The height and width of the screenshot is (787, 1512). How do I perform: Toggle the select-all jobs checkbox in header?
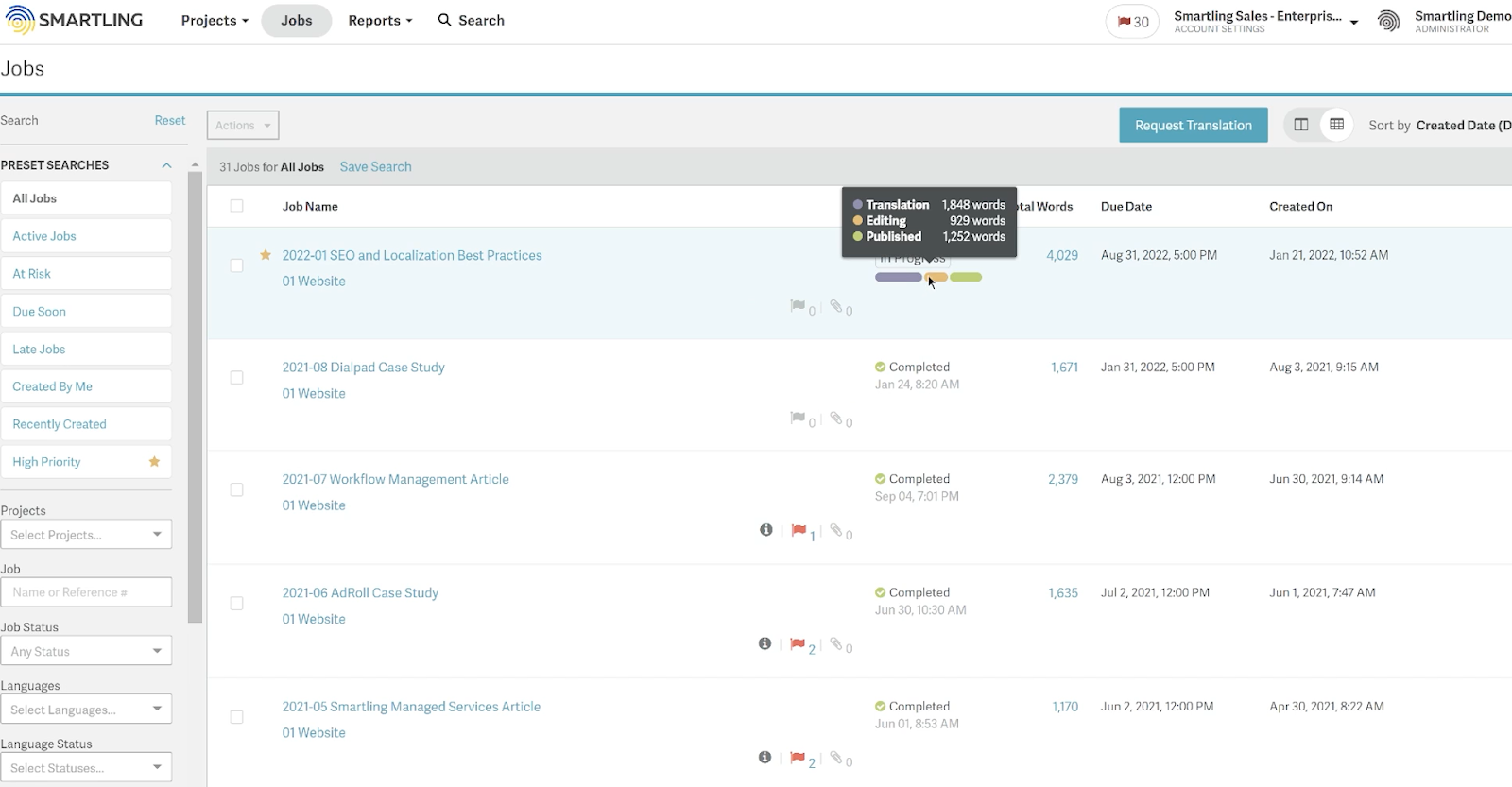(x=236, y=206)
